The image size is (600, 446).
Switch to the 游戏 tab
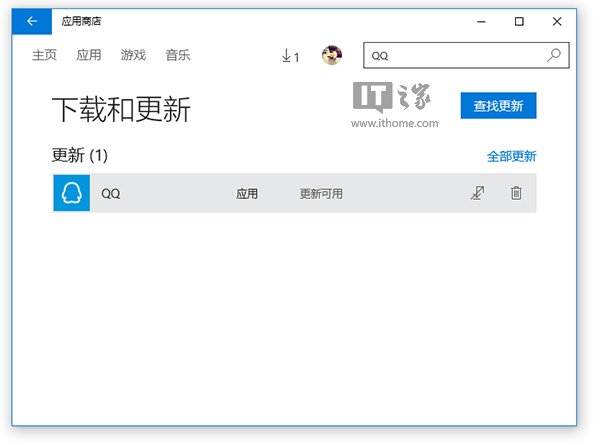(x=133, y=55)
